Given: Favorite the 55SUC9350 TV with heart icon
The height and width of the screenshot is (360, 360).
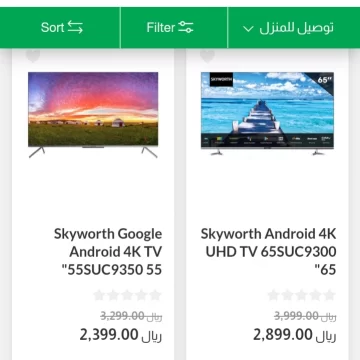Looking at the screenshot, I should click(33, 55).
